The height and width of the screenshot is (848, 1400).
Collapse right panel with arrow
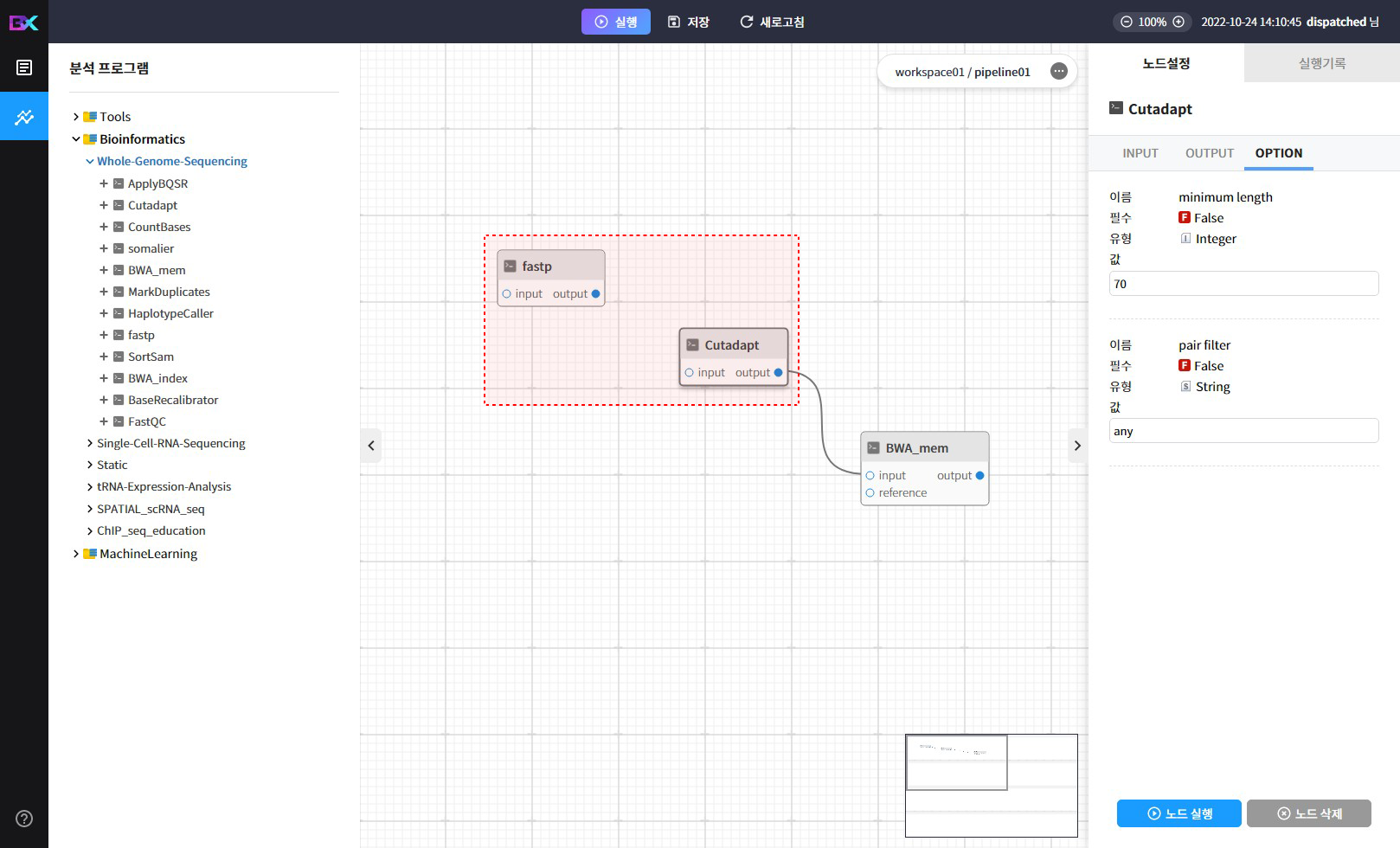(x=1077, y=446)
